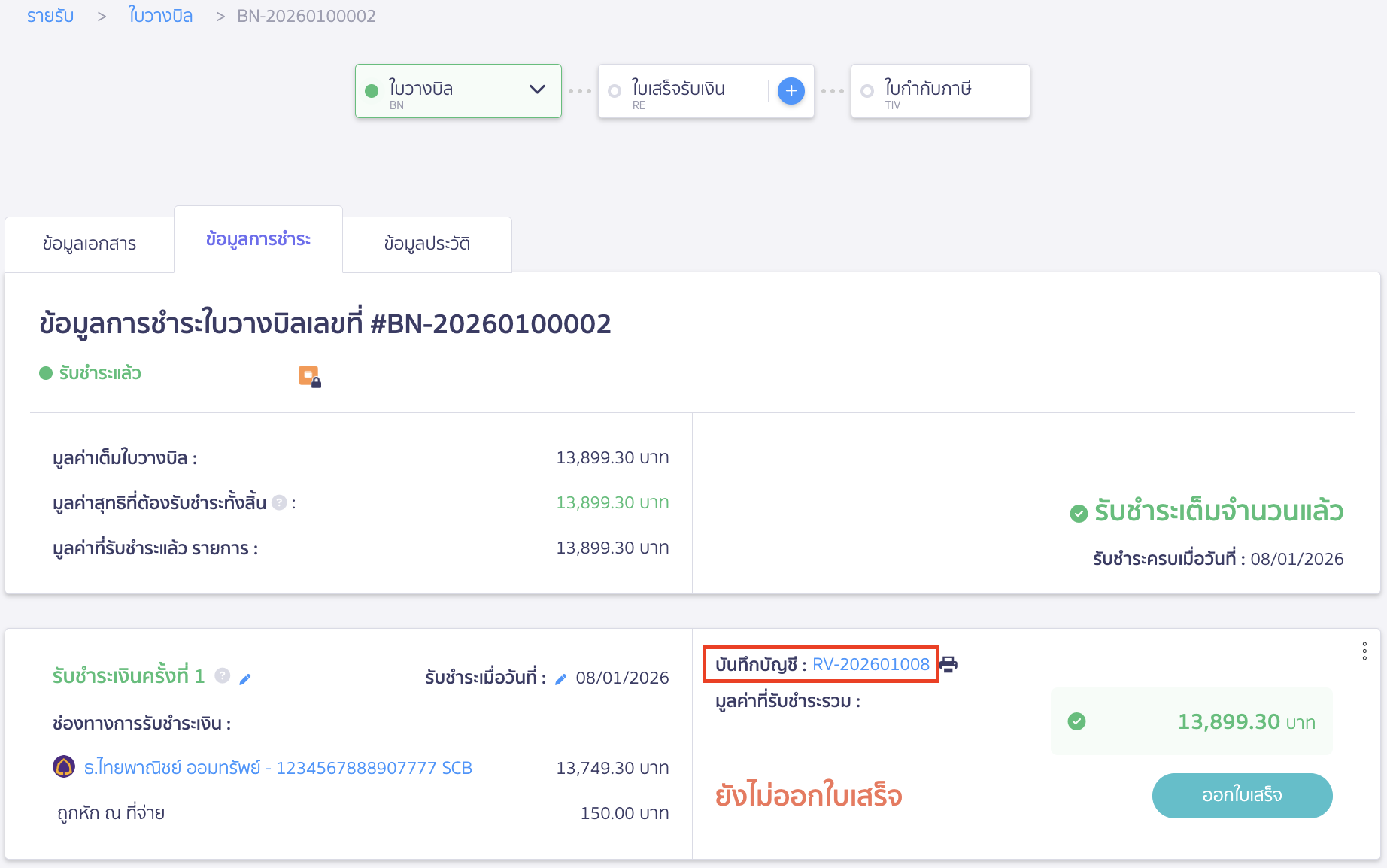Image resolution: width=1387 pixels, height=868 pixels.
Task: Click the SCB bank logo icon
Action: click(x=63, y=767)
